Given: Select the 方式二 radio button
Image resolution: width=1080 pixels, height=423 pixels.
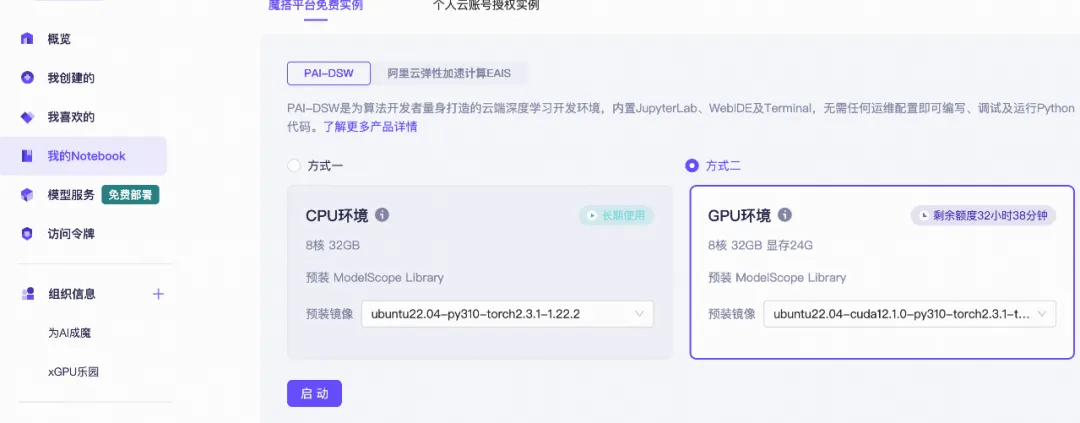Looking at the screenshot, I should click(x=692, y=166).
